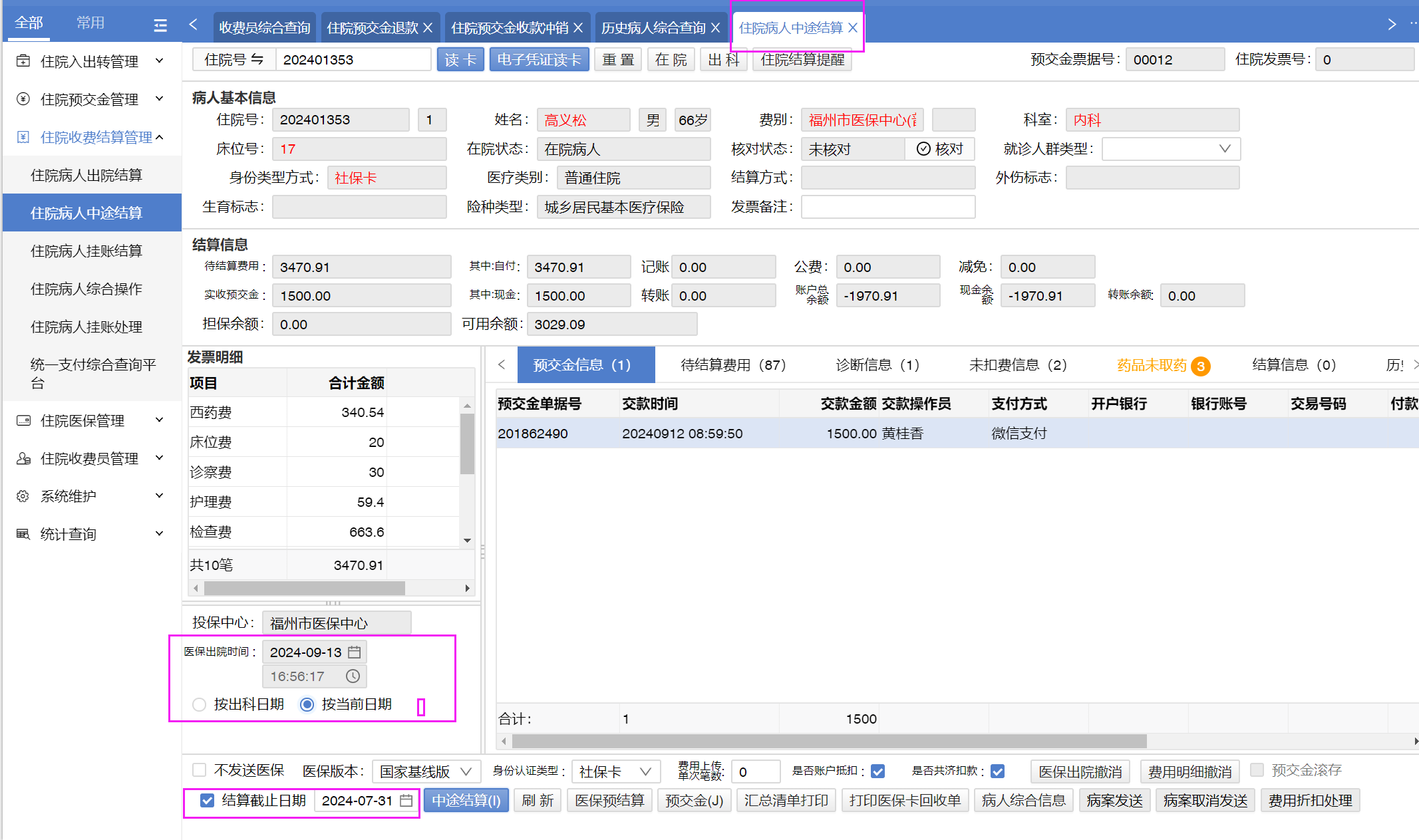Open 住院病人出院结算 menu item
1419x840 pixels.
[x=86, y=175]
